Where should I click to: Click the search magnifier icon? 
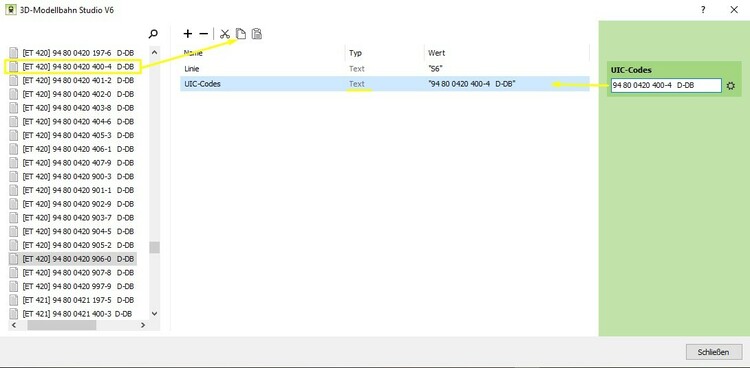point(153,34)
